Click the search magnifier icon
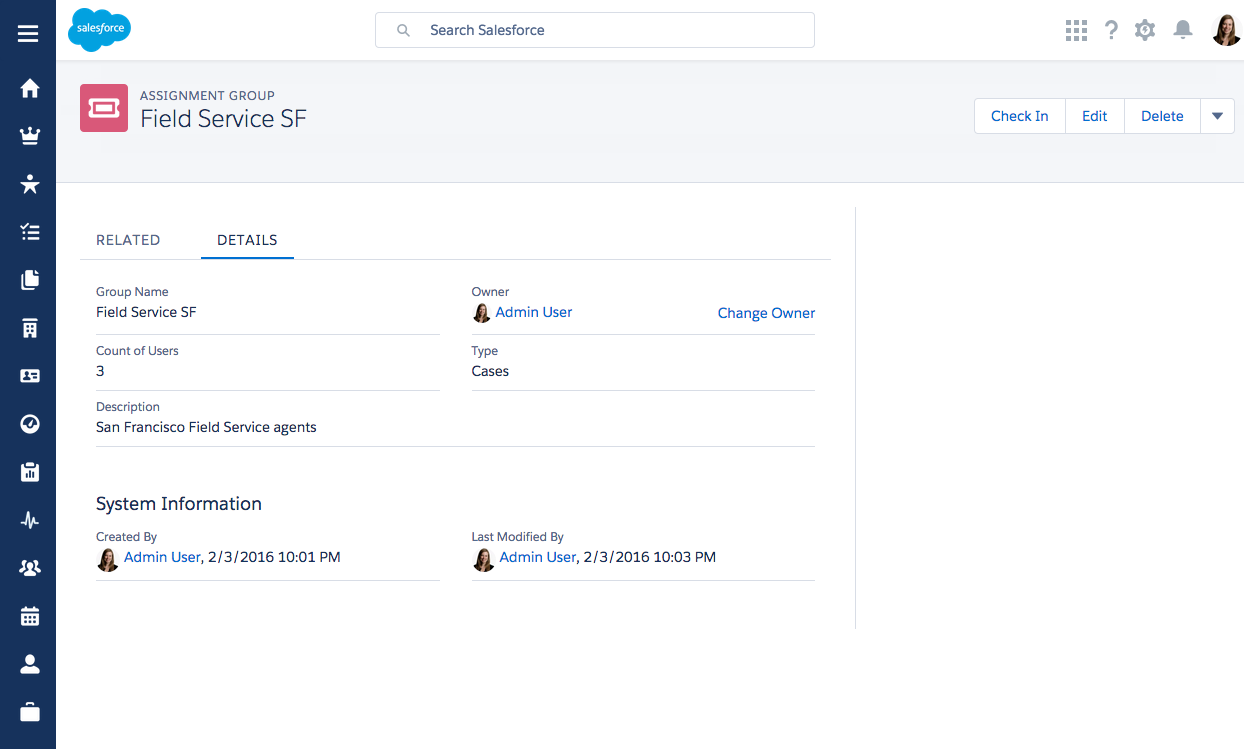Screen dimensions: 1244x749 (x=403, y=30)
